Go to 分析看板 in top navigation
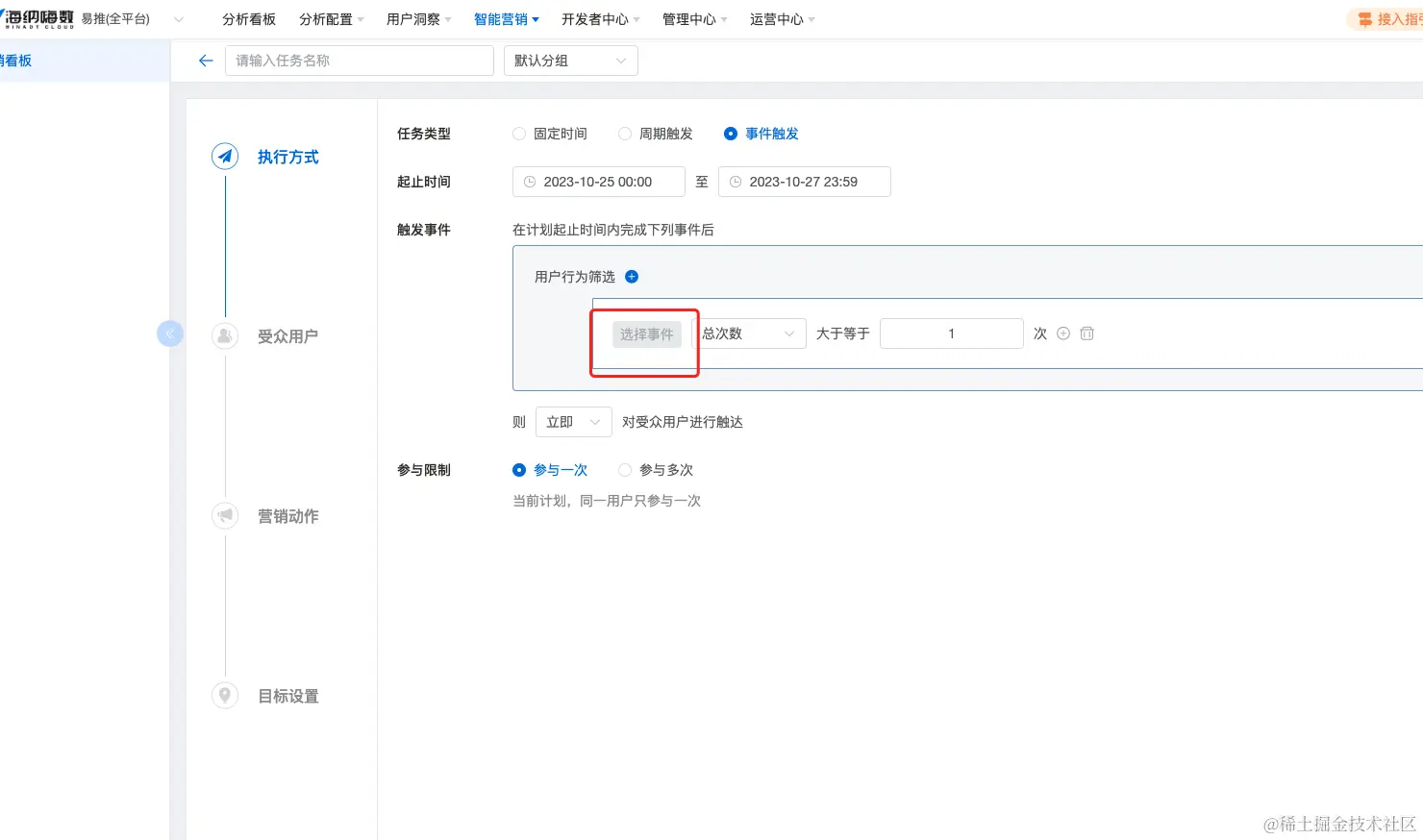 pos(249,19)
